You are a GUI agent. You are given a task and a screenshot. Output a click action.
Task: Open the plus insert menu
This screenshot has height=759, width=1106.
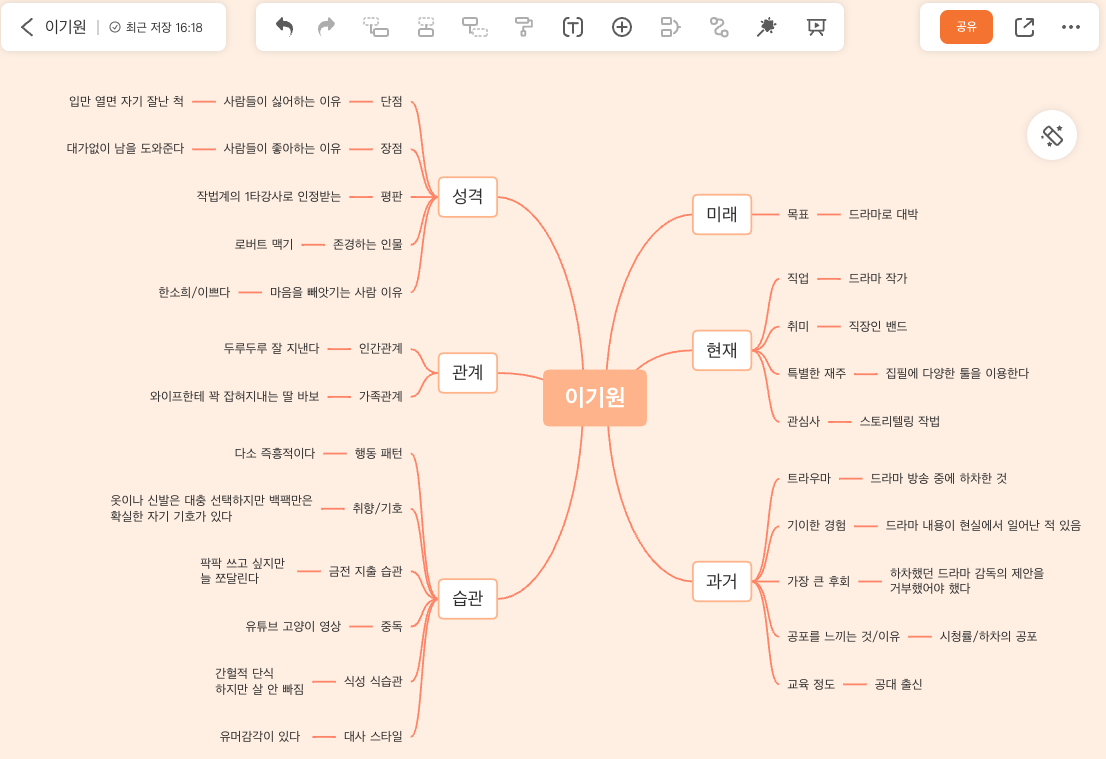(621, 28)
